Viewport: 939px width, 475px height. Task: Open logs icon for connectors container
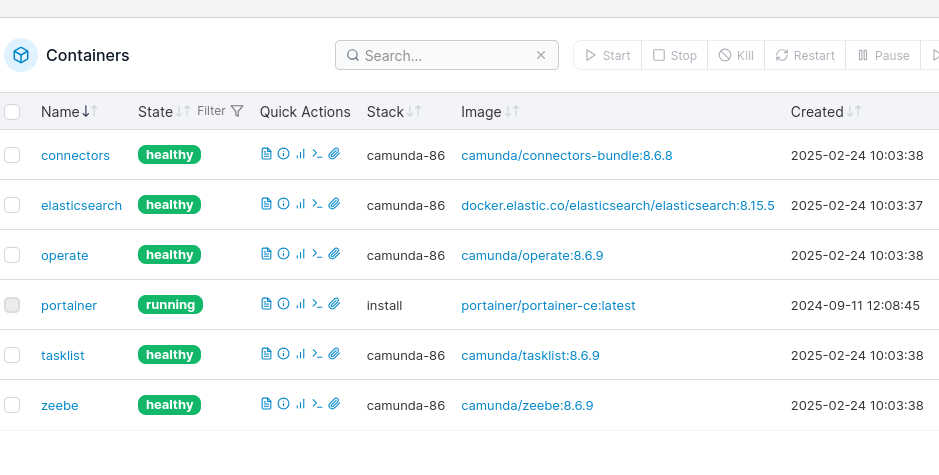point(266,154)
